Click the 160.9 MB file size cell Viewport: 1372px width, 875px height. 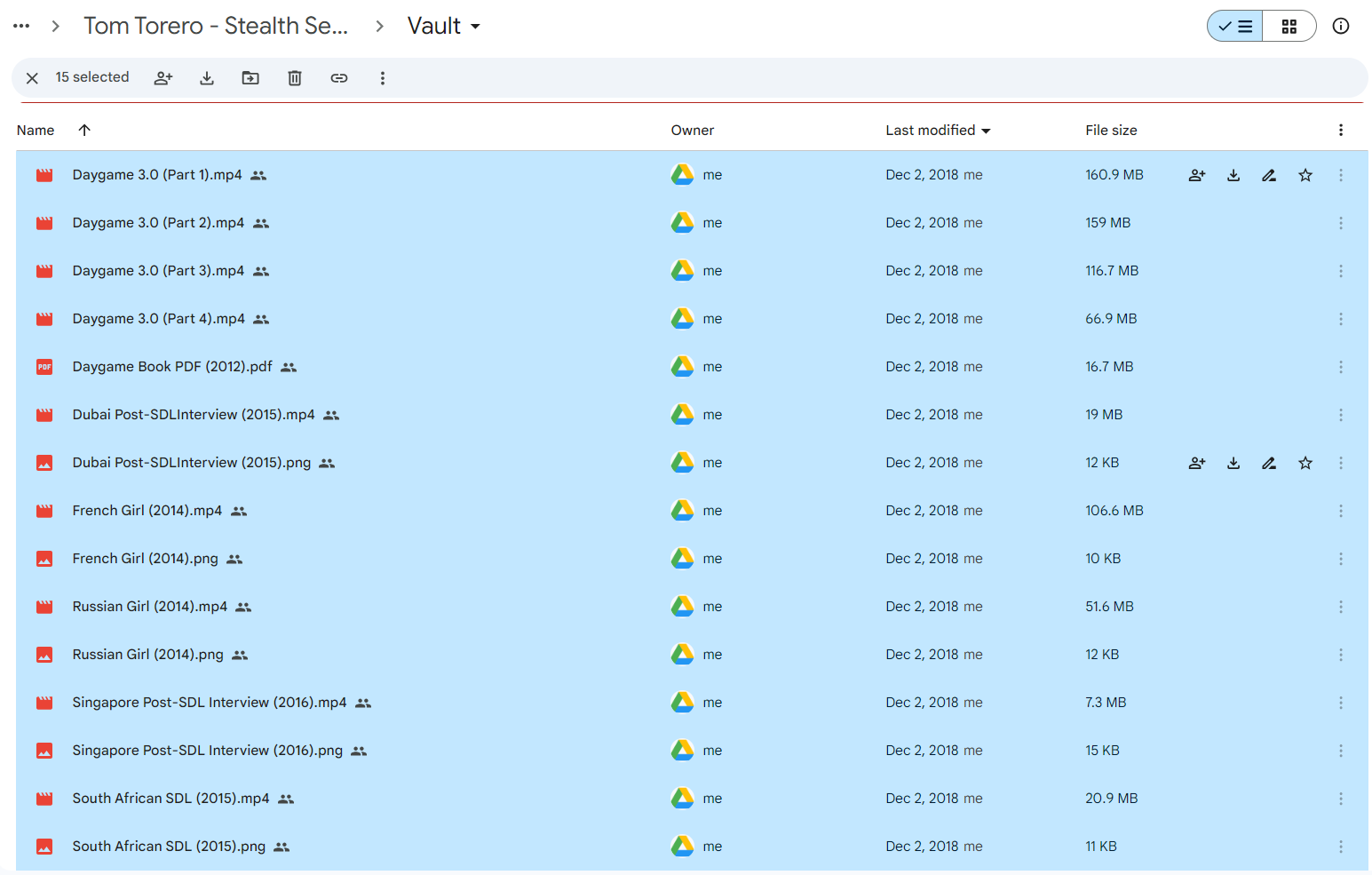coord(1114,175)
